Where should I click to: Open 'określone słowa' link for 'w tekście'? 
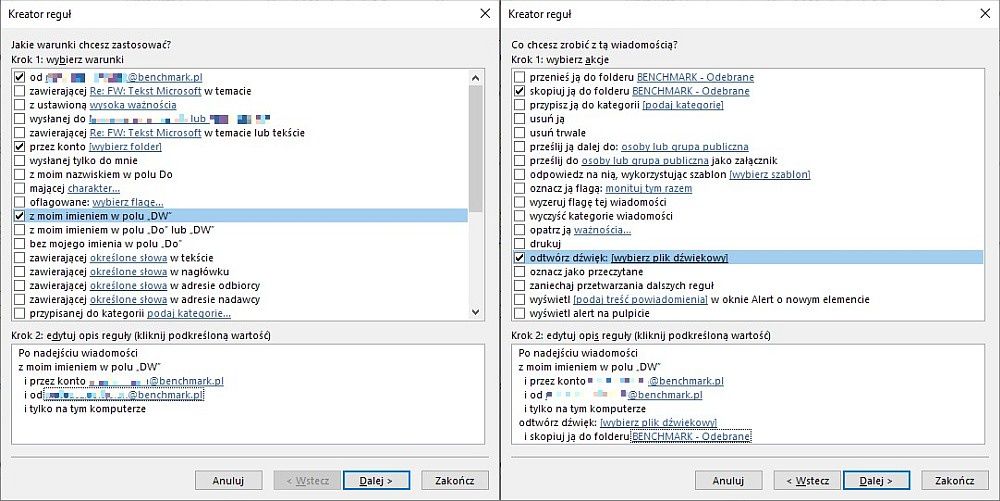(128, 258)
